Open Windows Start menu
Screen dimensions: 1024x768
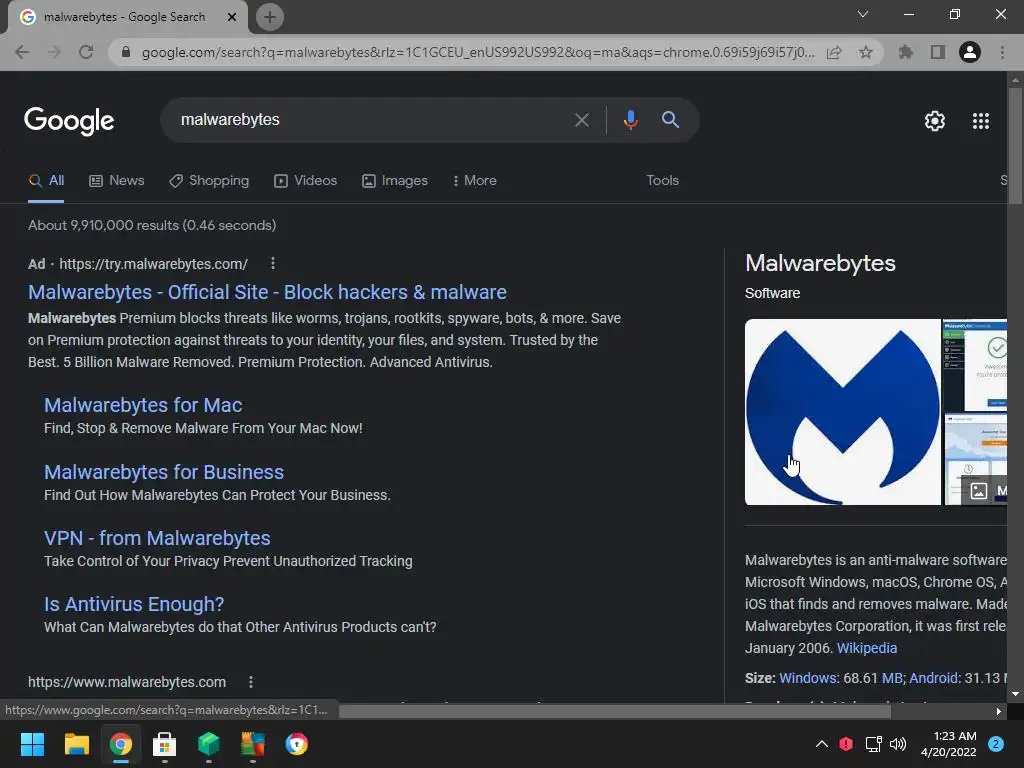pyautogui.click(x=32, y=744)
